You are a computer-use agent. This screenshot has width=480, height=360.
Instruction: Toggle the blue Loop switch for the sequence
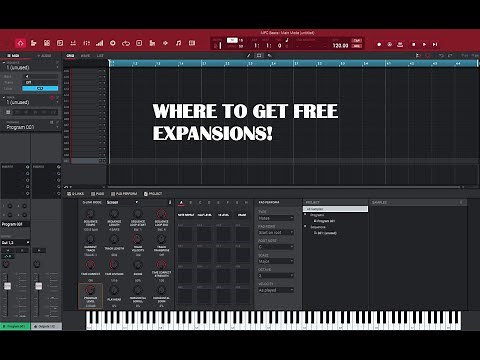pyautogui.click(x=40, y=88)
